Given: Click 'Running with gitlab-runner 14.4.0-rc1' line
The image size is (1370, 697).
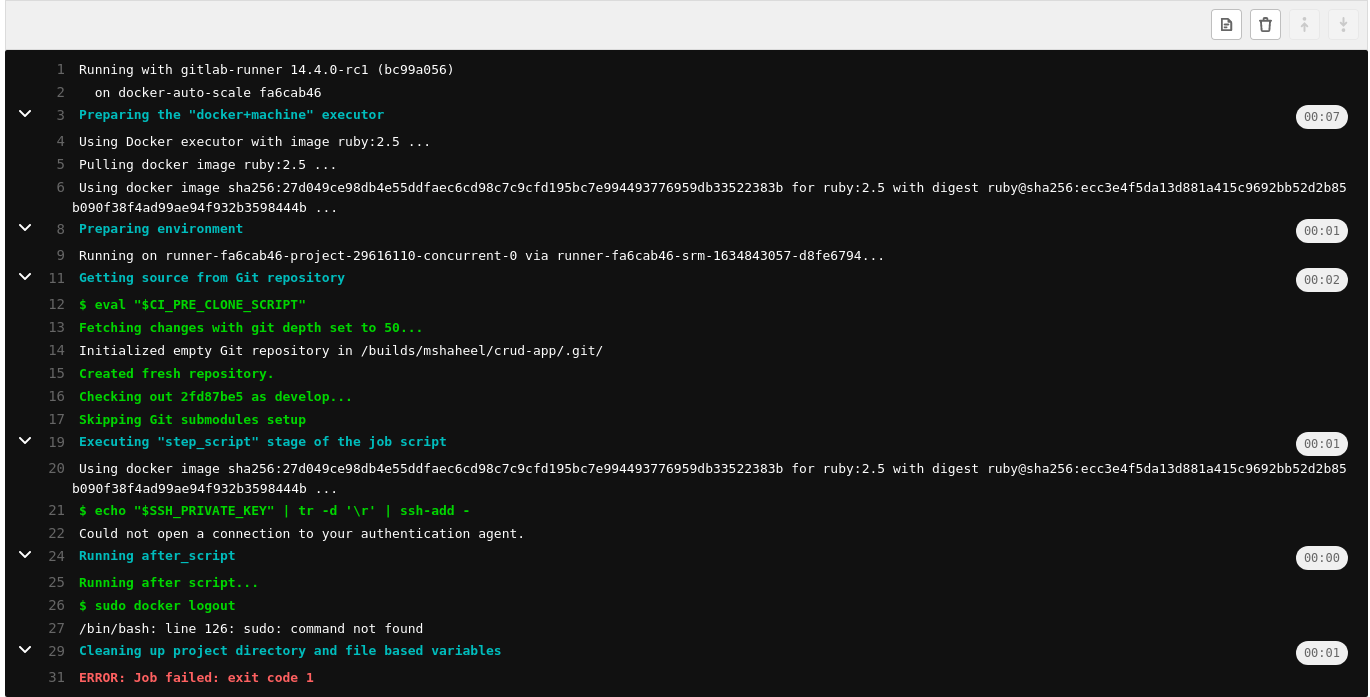Looking at the screenshot, I should coord(266,70).
